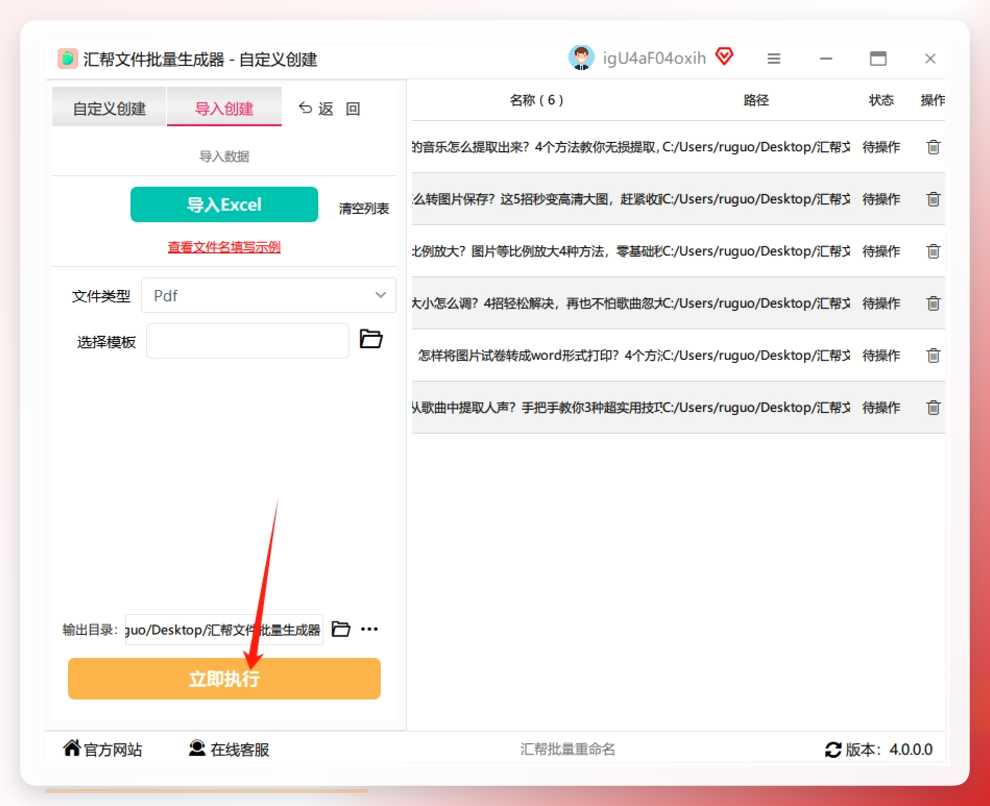Viewport: 990px width, 806px height.
Task: Focus the 选择模板 input field
Action: [248, 341]
